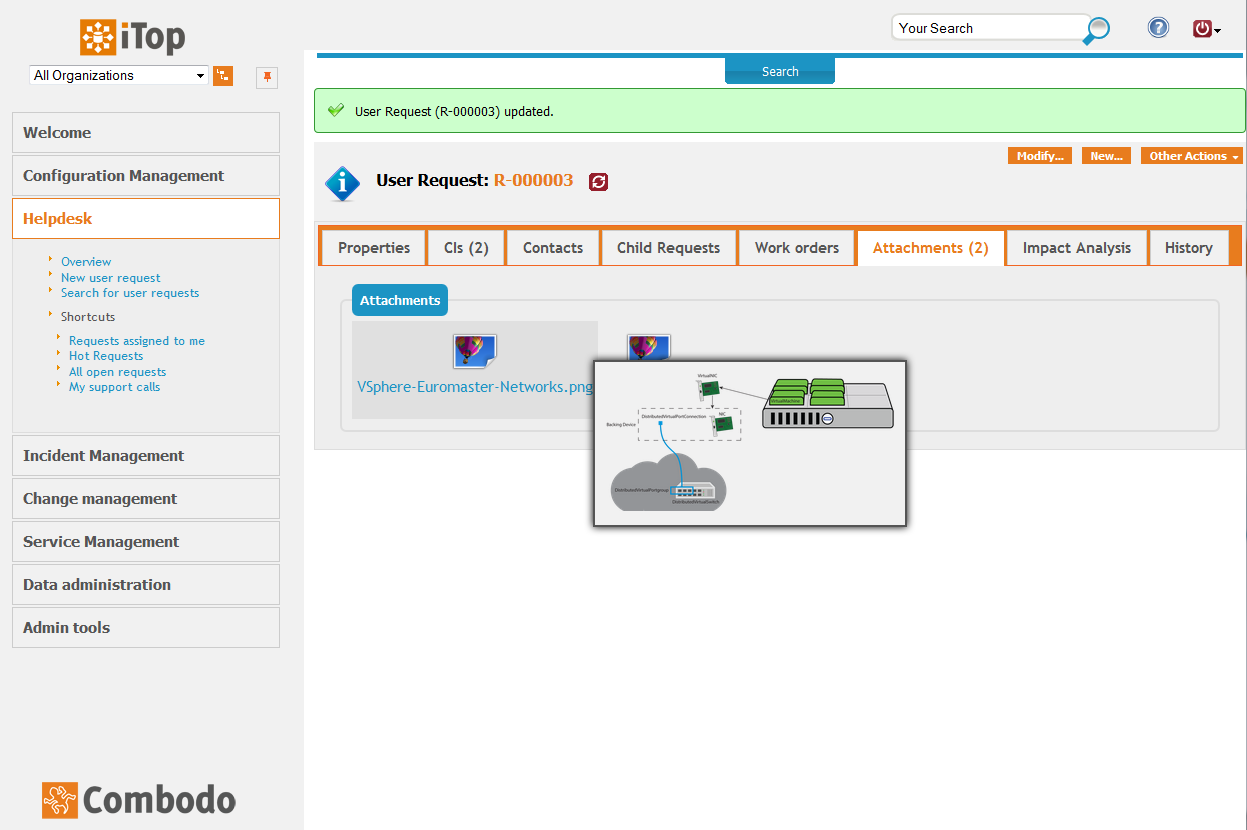The image size is (1247, 830).
Task: Click the pin menu icon
Action: [267, 77]
